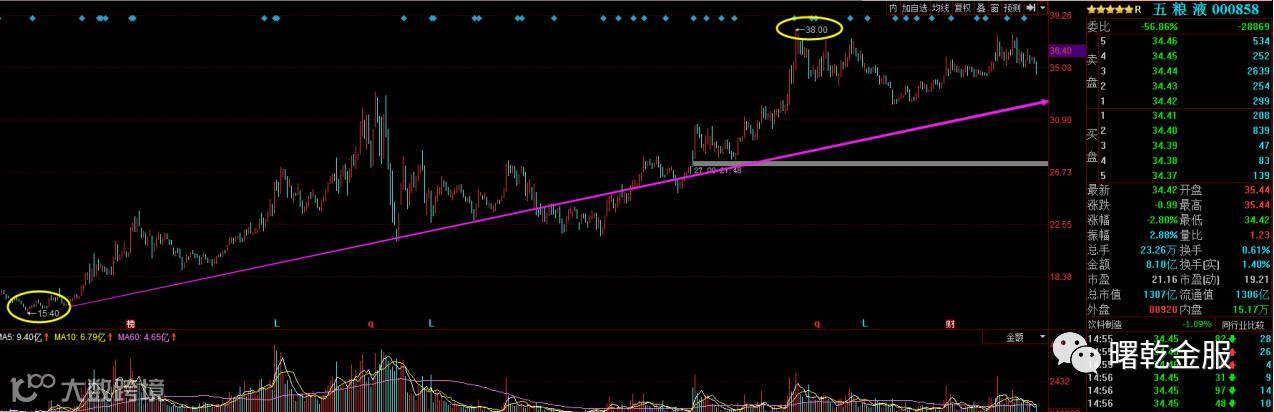Click the 39.26 price axis label
This screenshot has height=412, width=1274.
click(1061, 16)
